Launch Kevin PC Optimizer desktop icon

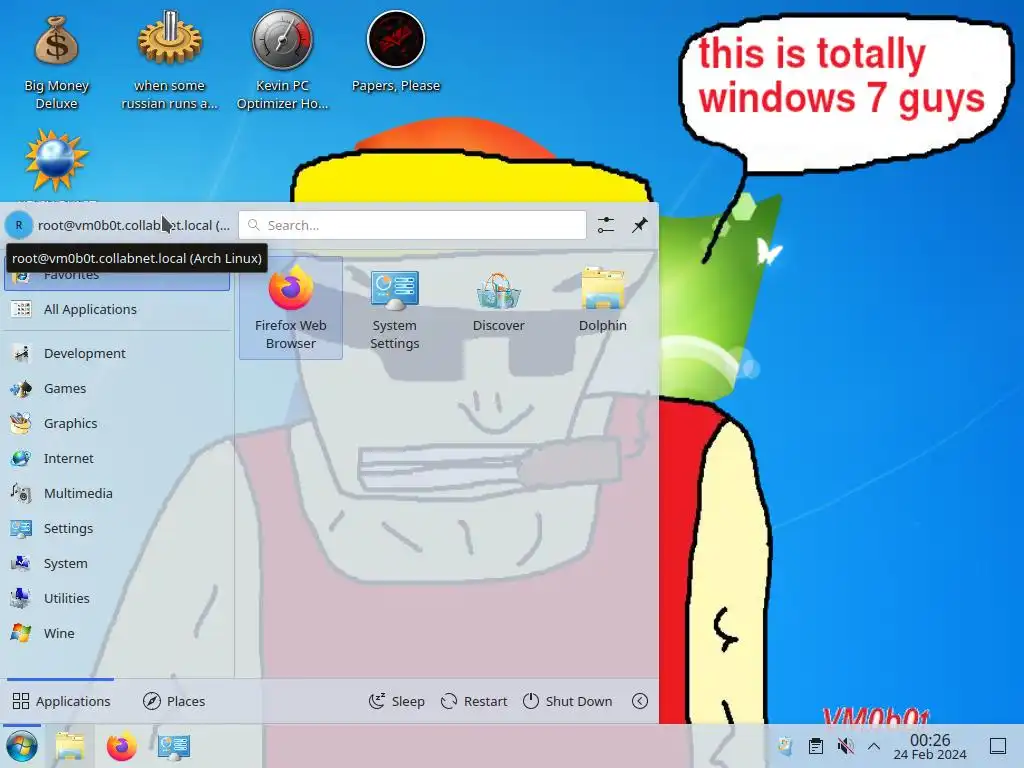(x=283, y=60)
